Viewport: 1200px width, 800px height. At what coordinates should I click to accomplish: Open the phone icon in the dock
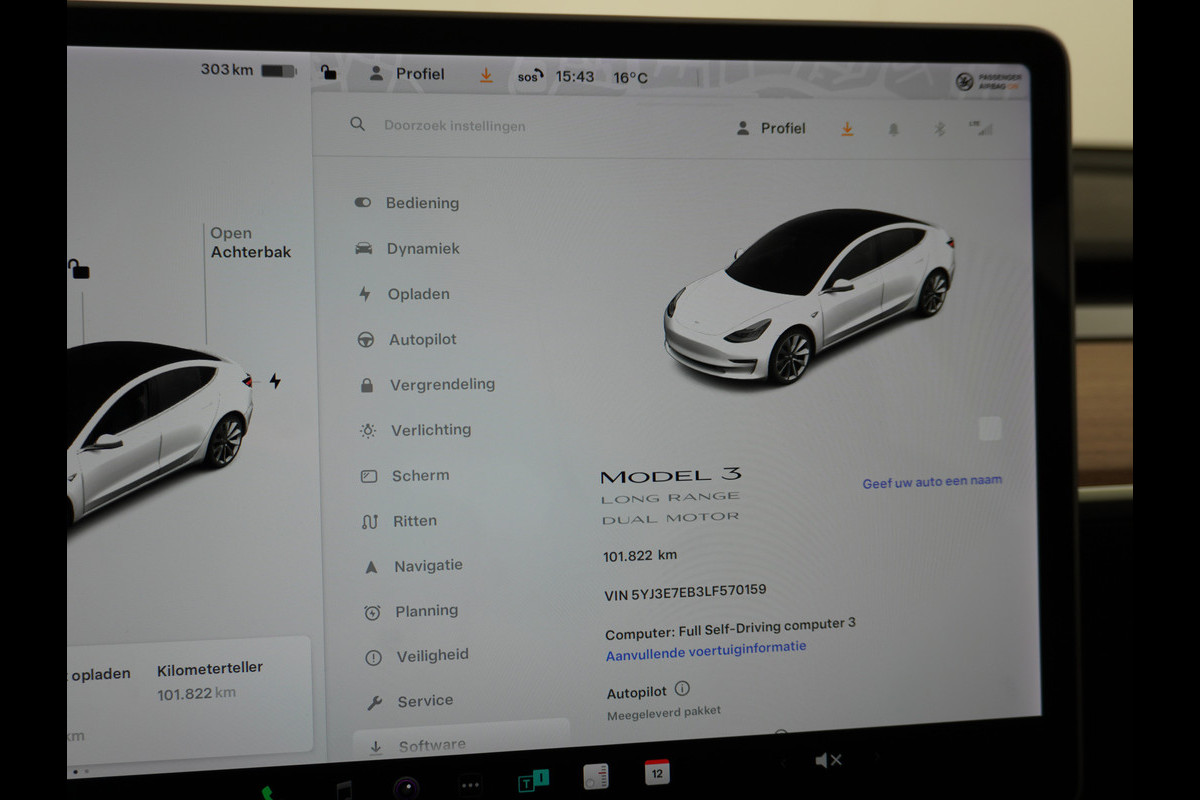click(268, 792)
